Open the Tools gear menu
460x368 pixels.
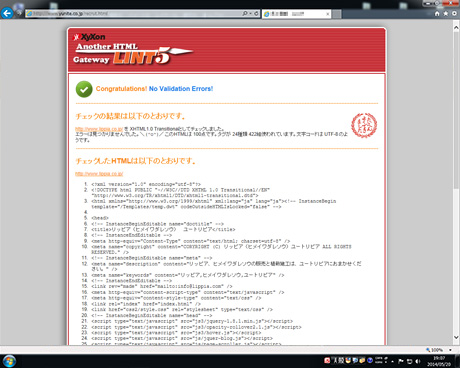coord(454,14)
